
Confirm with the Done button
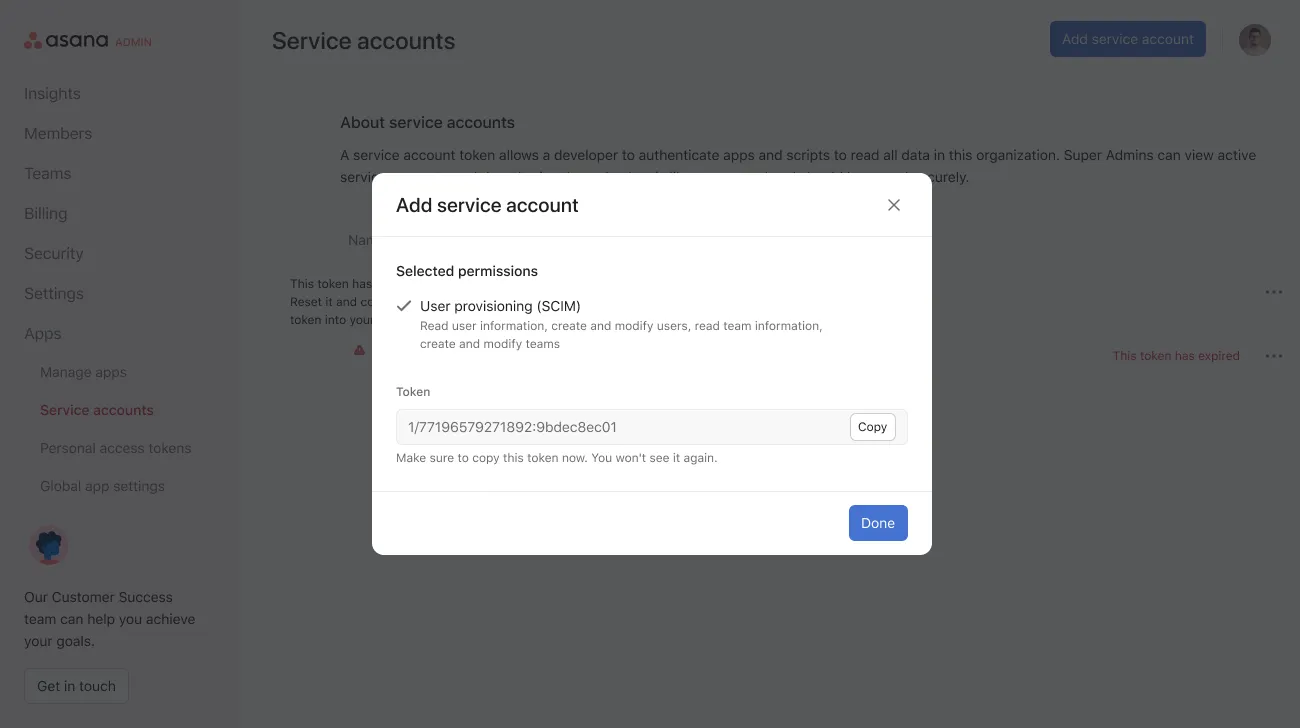coord(877,523)
